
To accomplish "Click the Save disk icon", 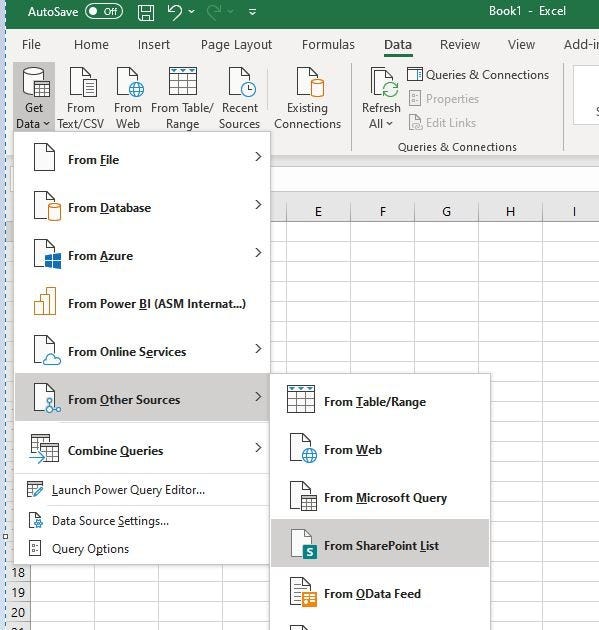I will tap(146, 12).
